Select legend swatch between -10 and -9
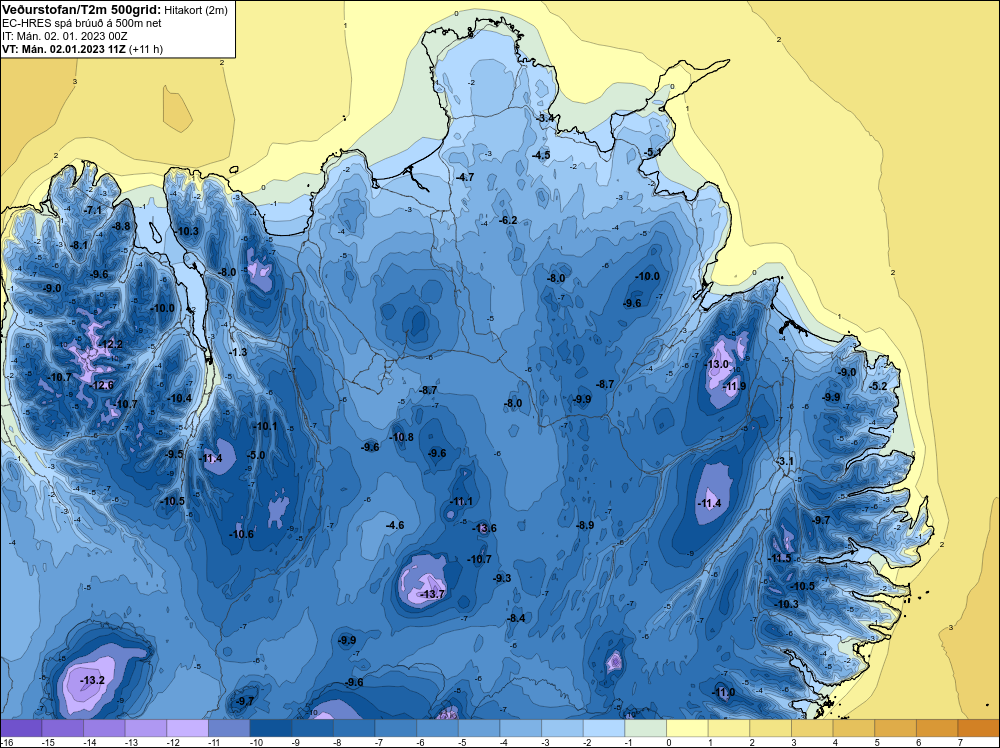1000x748 pixels. point(271,728)
